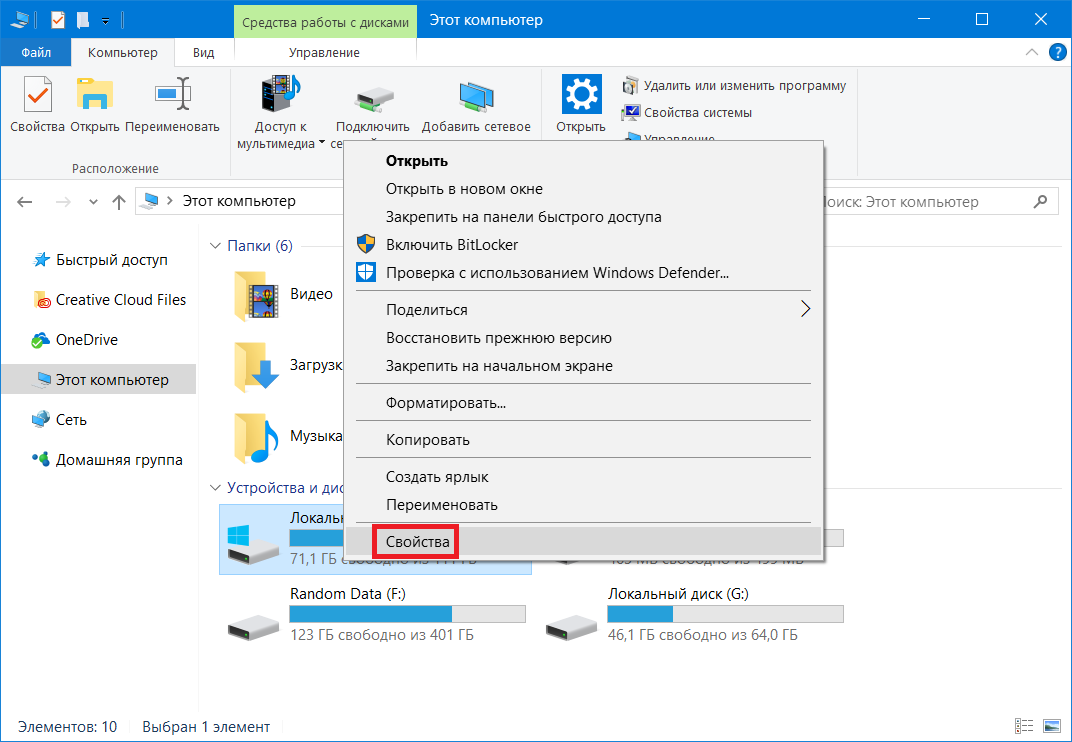Go back with the back arrow

pyautogui.click(x=25, y=202)
